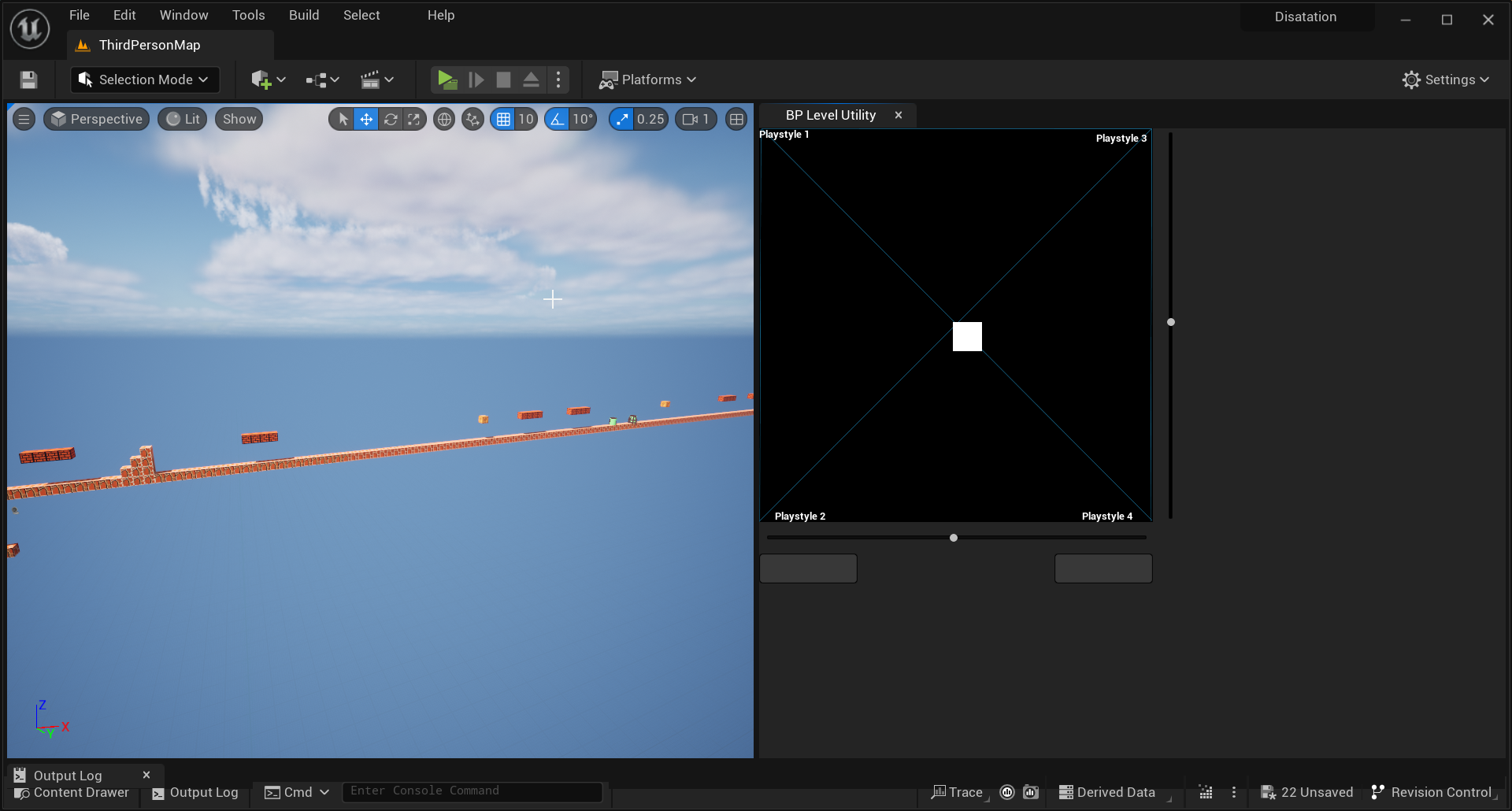Open the Tools menu
This screenshot has height=811, width=1512.
point(248,15)
